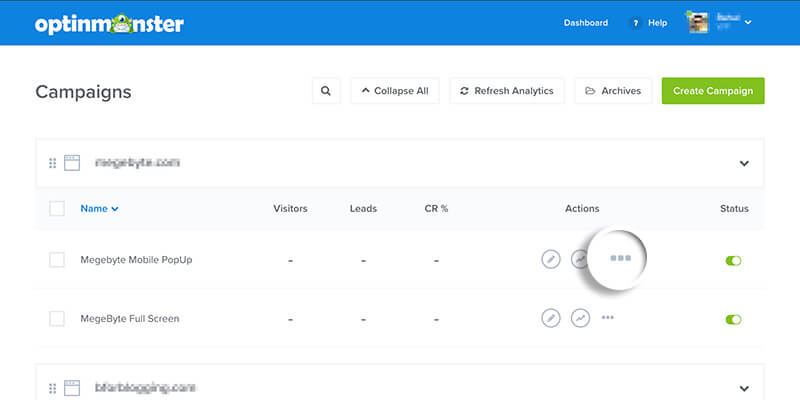Click the Status column header
Image resolution: width=800 pixels, height=400 pixels.
(x=734, y=209)
